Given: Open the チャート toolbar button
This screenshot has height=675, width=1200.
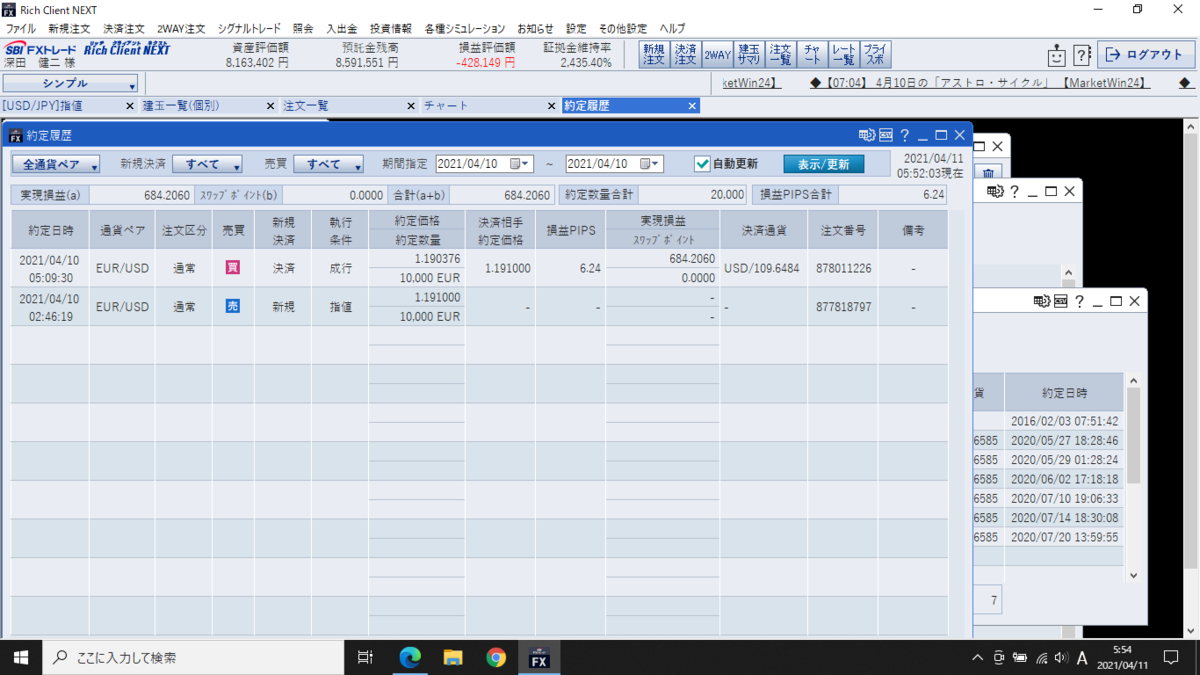Looking at the screenshot, I should click(x=812, y=55).
